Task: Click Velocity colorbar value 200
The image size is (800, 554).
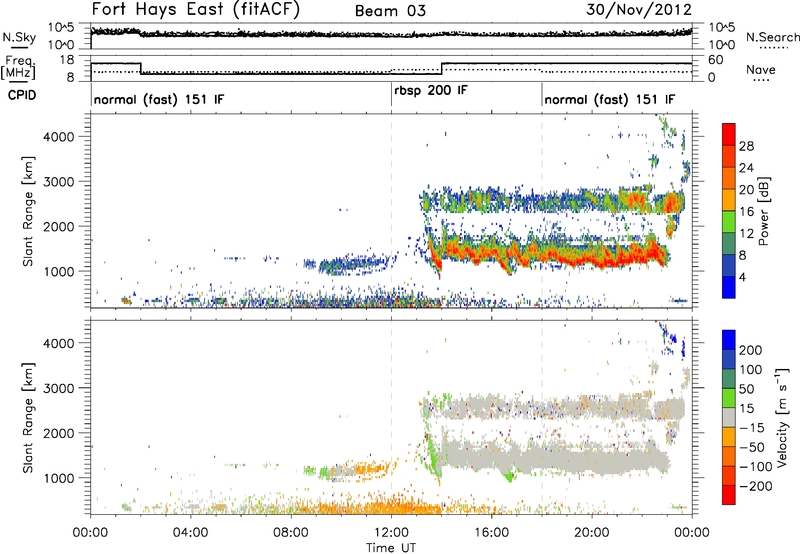Action: pos(750,350)
